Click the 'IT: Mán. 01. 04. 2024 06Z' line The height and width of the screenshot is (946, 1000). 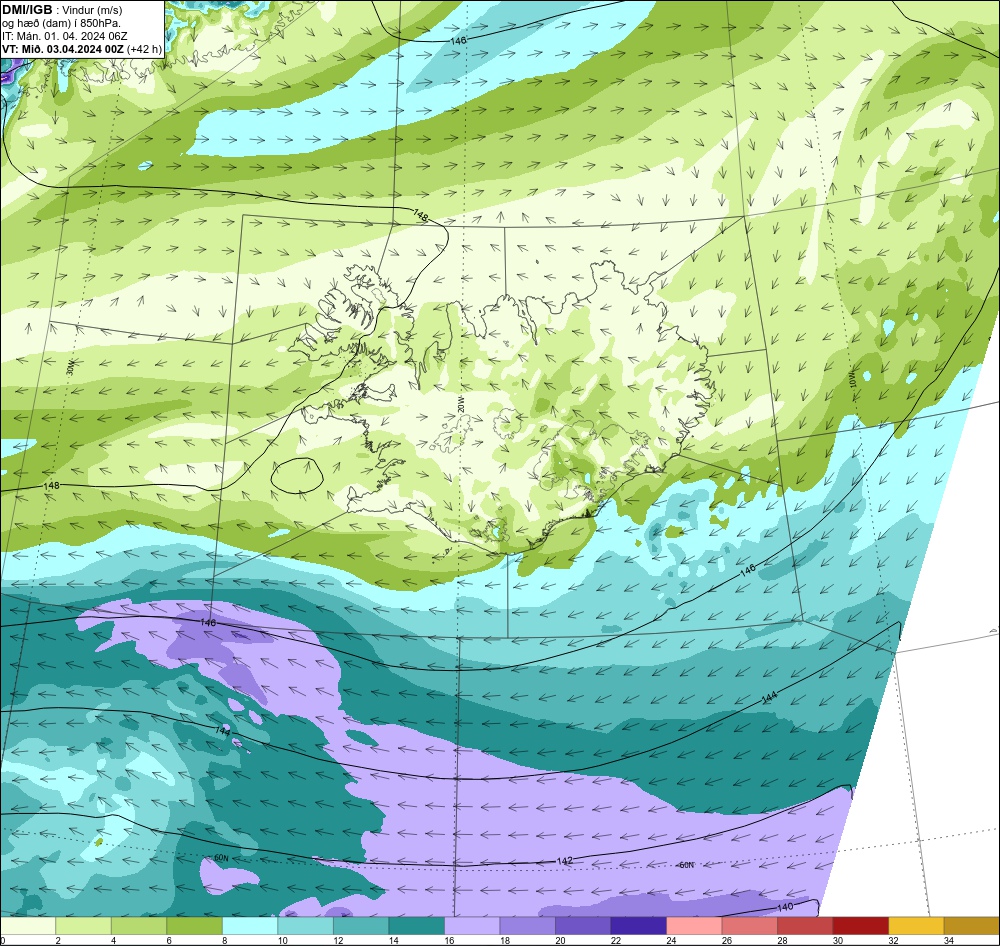click(64, 36)
